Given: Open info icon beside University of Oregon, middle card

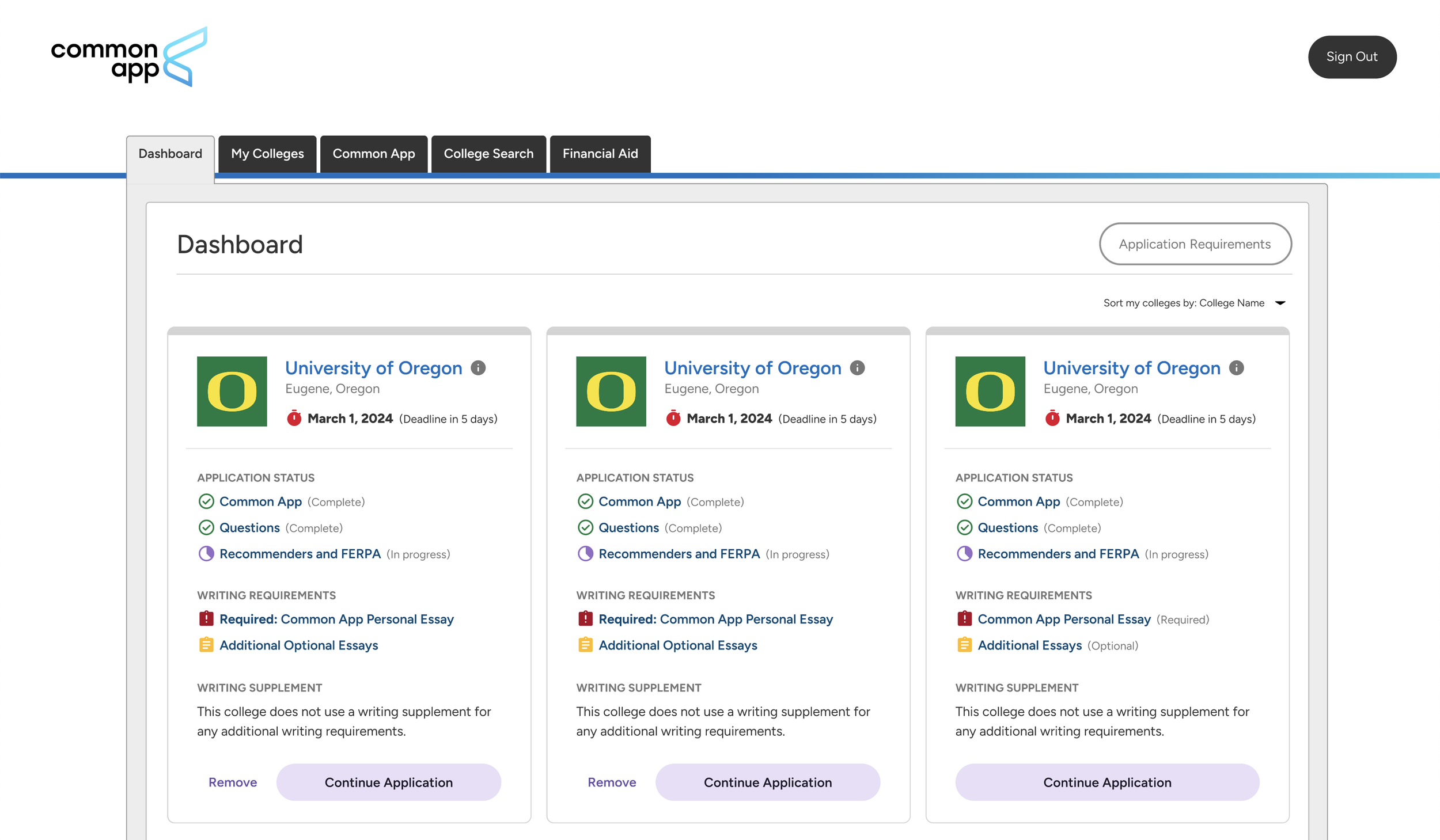Looking at the screenshot, I should 857,368.
